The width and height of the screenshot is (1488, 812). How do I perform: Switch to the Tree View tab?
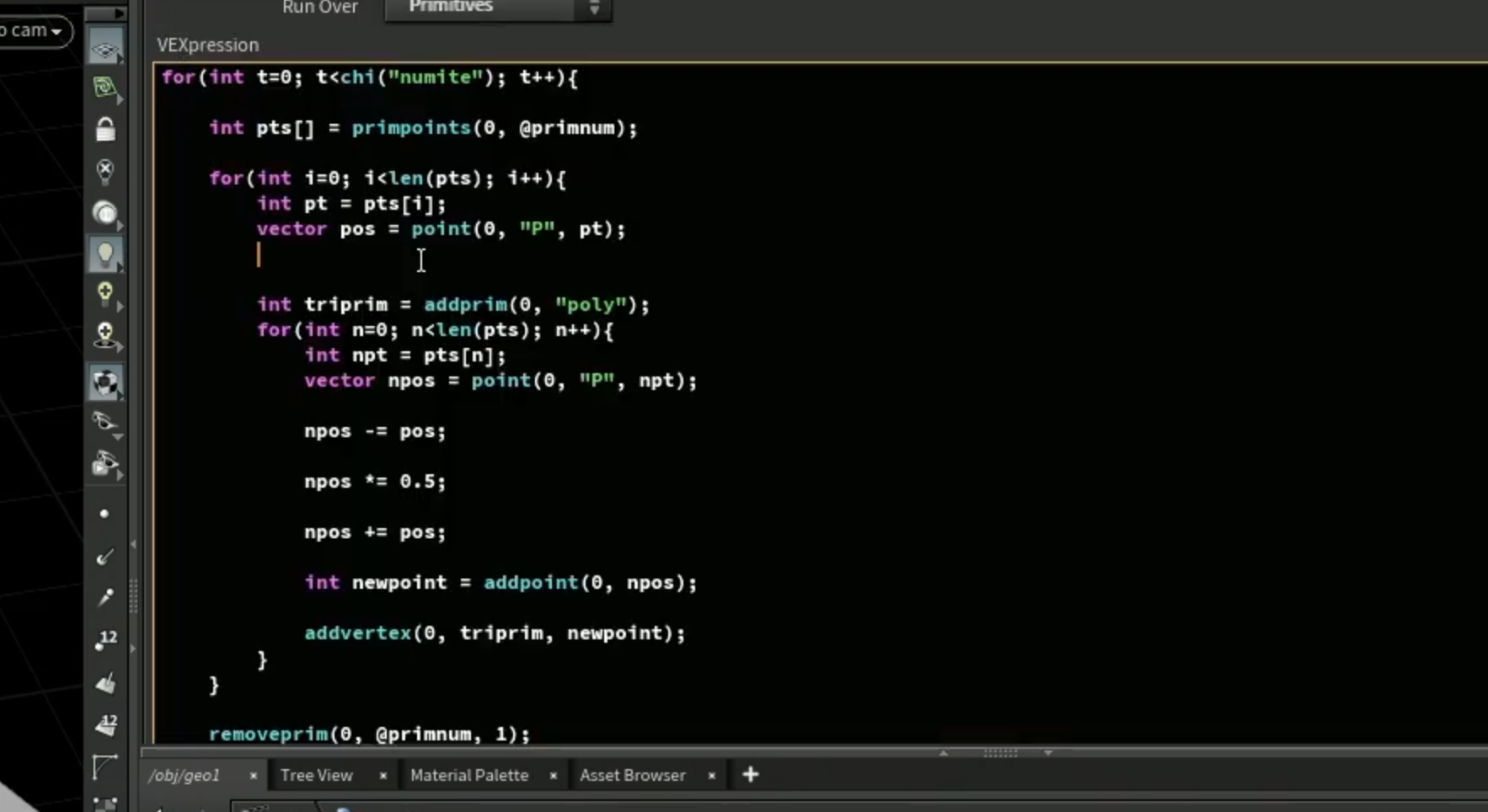click(x=317, y=775)
